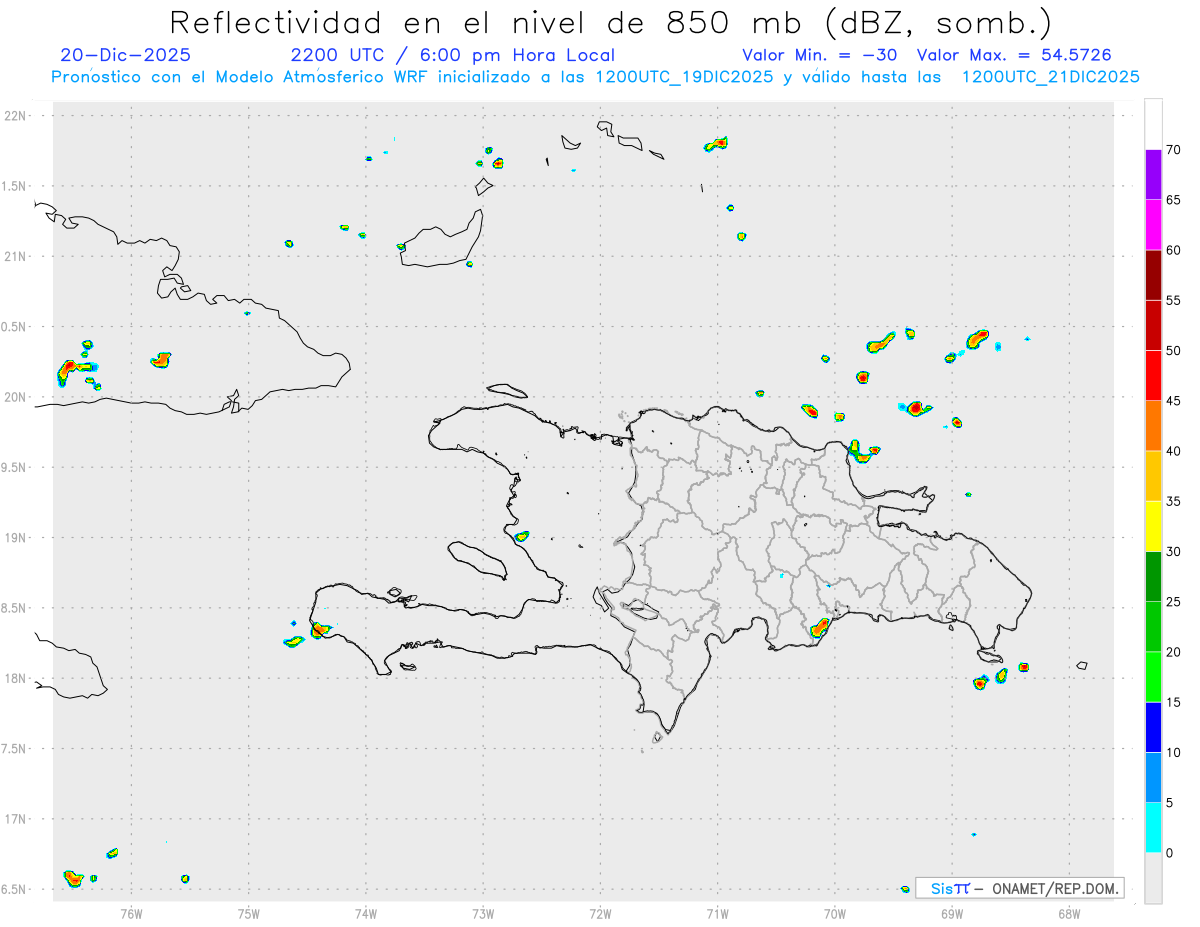Click the colorbar value label '15'

1172,702
